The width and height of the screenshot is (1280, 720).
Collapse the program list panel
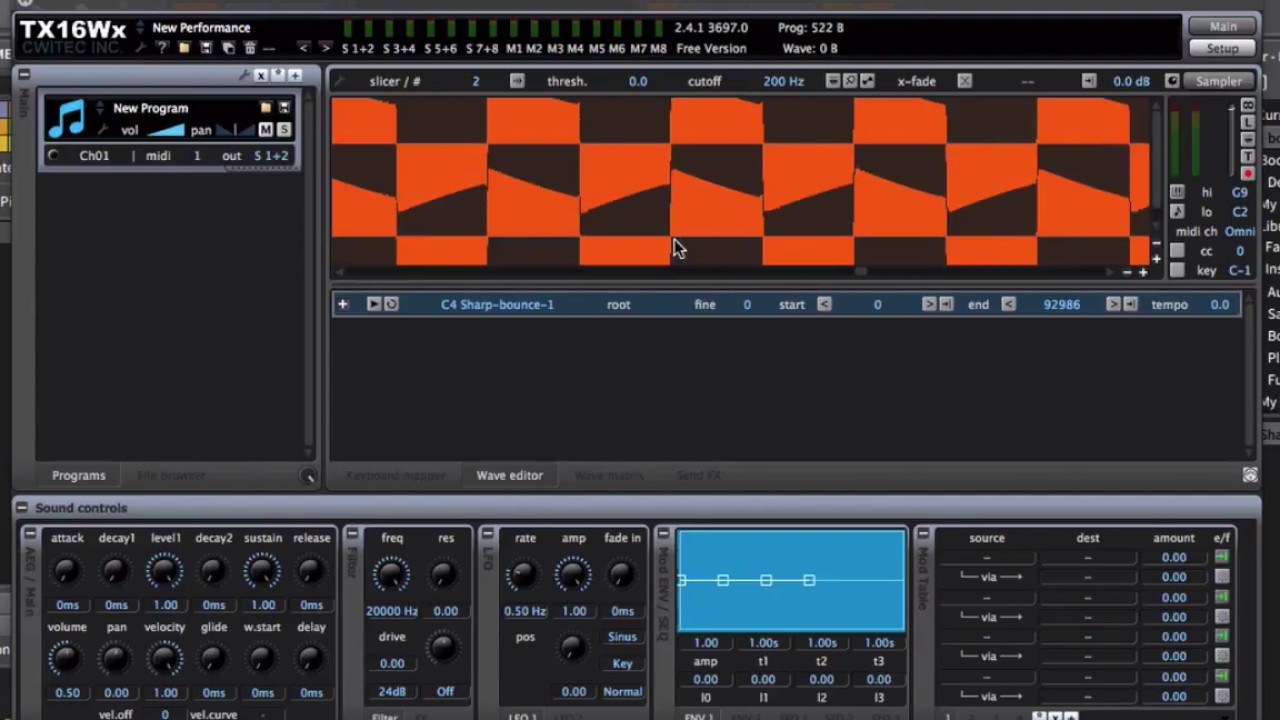click(x=23, y=75)
